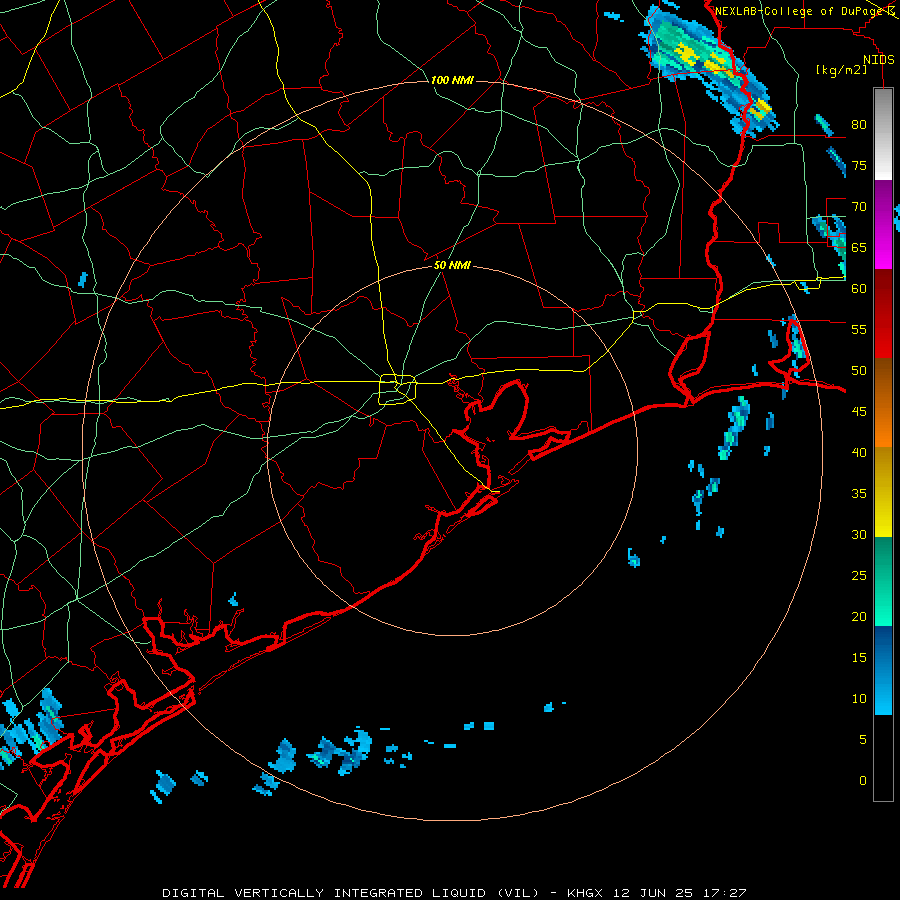Click the legend value "15"
Screen dimensions: 900x900
tap(859, 658)
